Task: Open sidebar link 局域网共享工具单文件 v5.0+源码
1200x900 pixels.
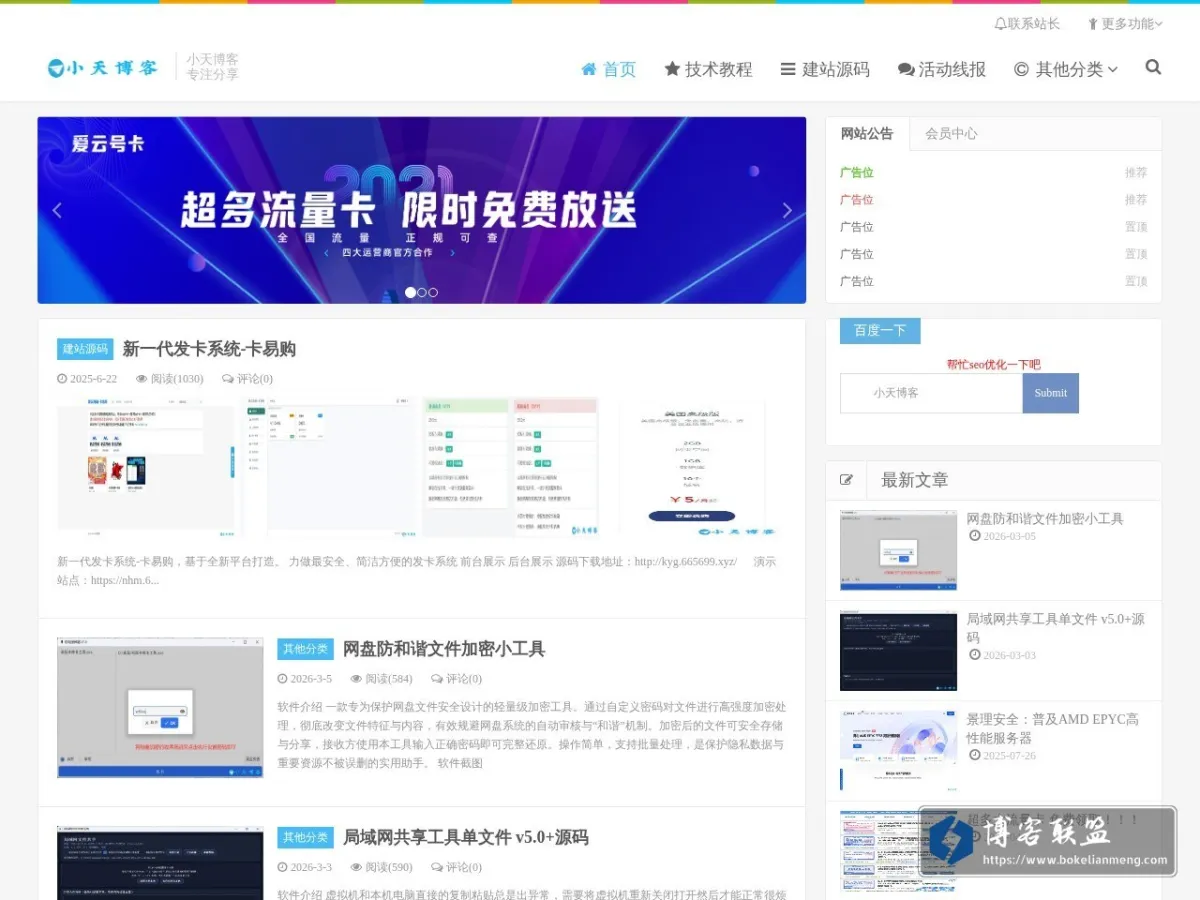Action: pos(1055,628)
